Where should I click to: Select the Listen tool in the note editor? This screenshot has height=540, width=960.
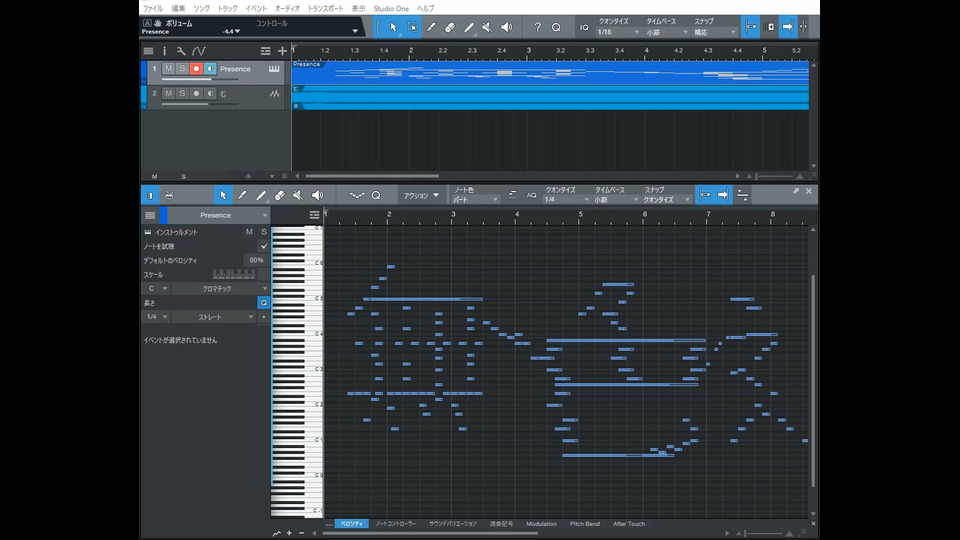(x=317, y=195)
